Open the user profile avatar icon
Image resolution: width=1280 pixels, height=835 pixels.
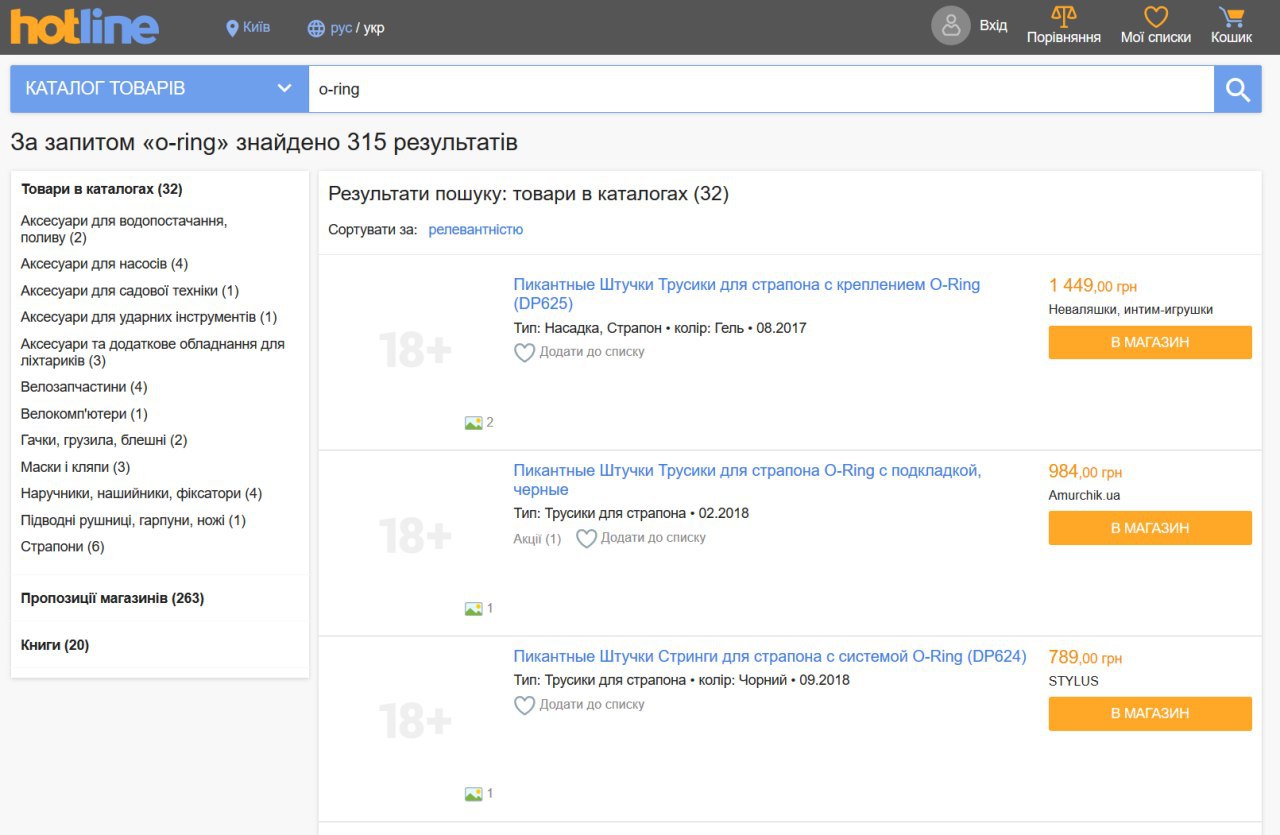(951, 26)
